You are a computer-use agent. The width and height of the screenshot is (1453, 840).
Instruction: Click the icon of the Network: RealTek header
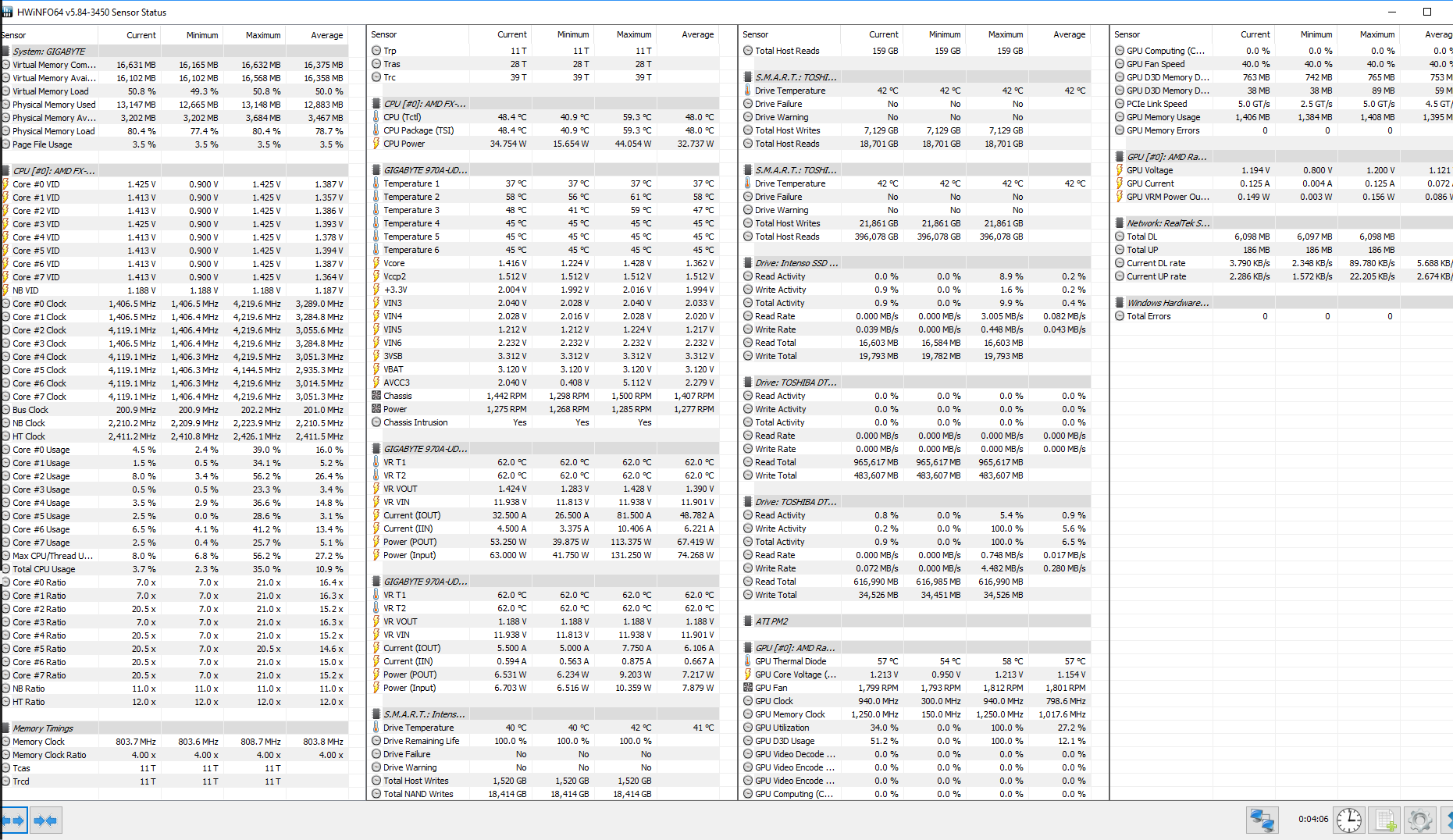click(1119, 223)
